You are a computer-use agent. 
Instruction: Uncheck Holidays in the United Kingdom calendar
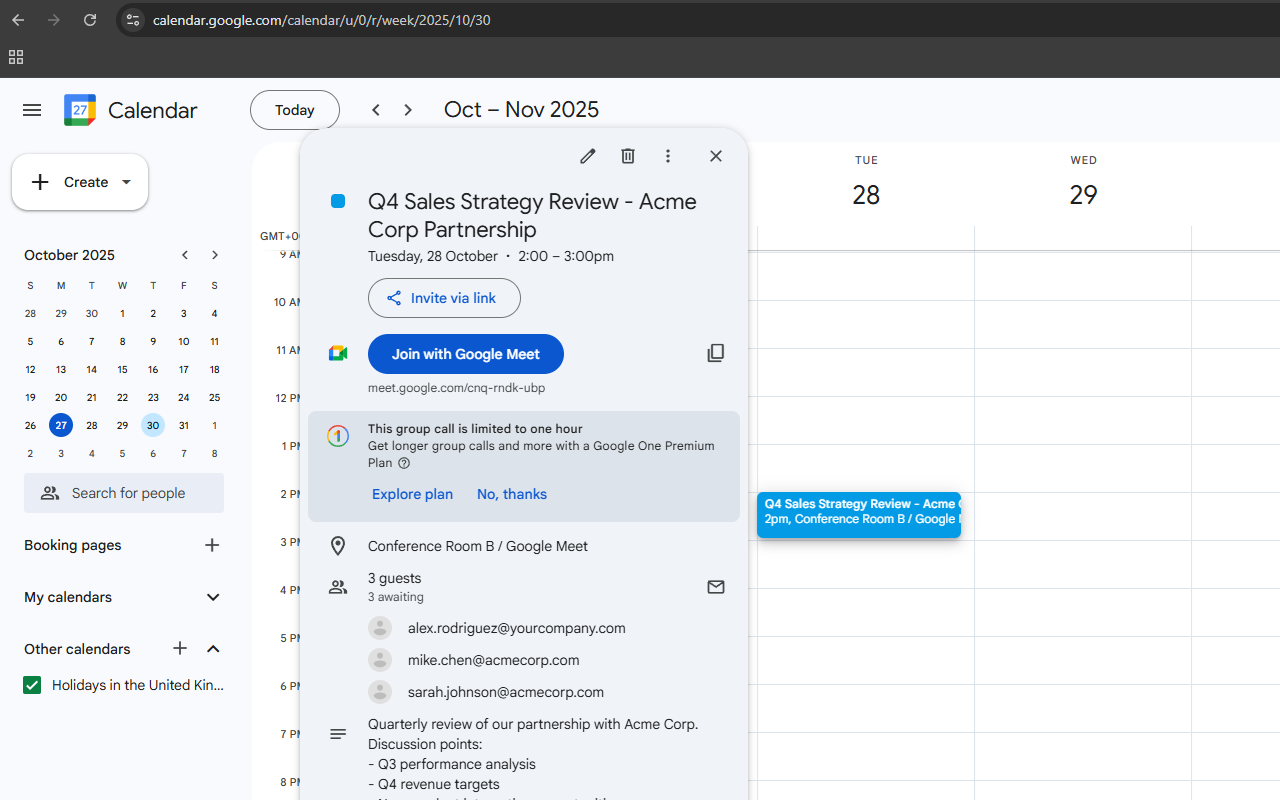tap(31, 685)
